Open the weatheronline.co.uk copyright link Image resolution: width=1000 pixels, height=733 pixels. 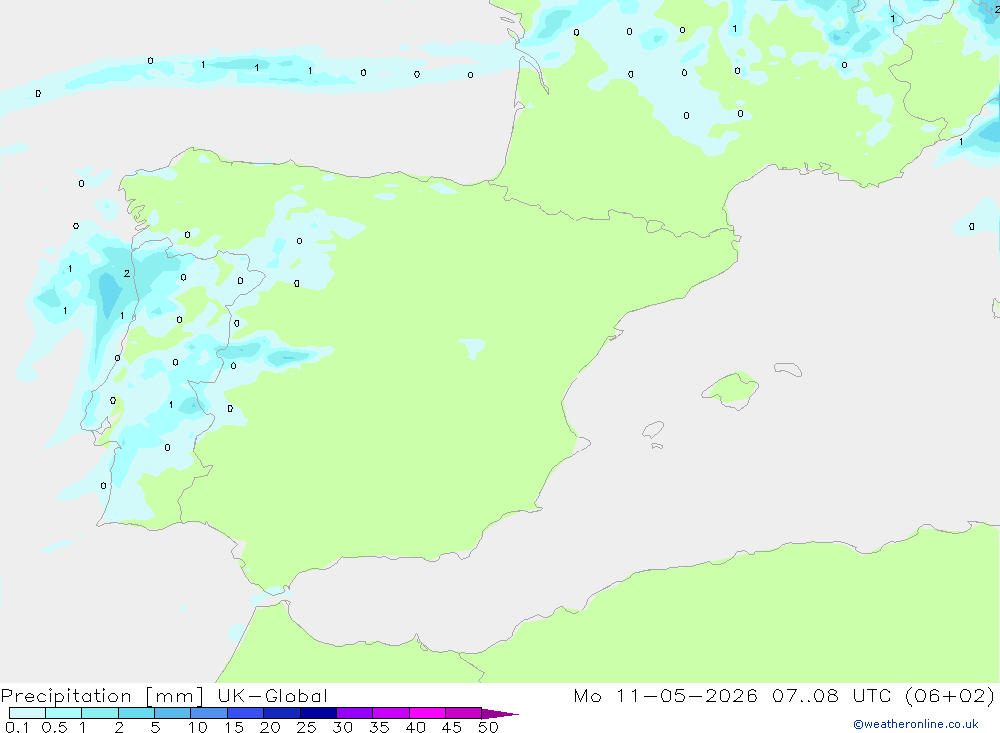[916, 724]
